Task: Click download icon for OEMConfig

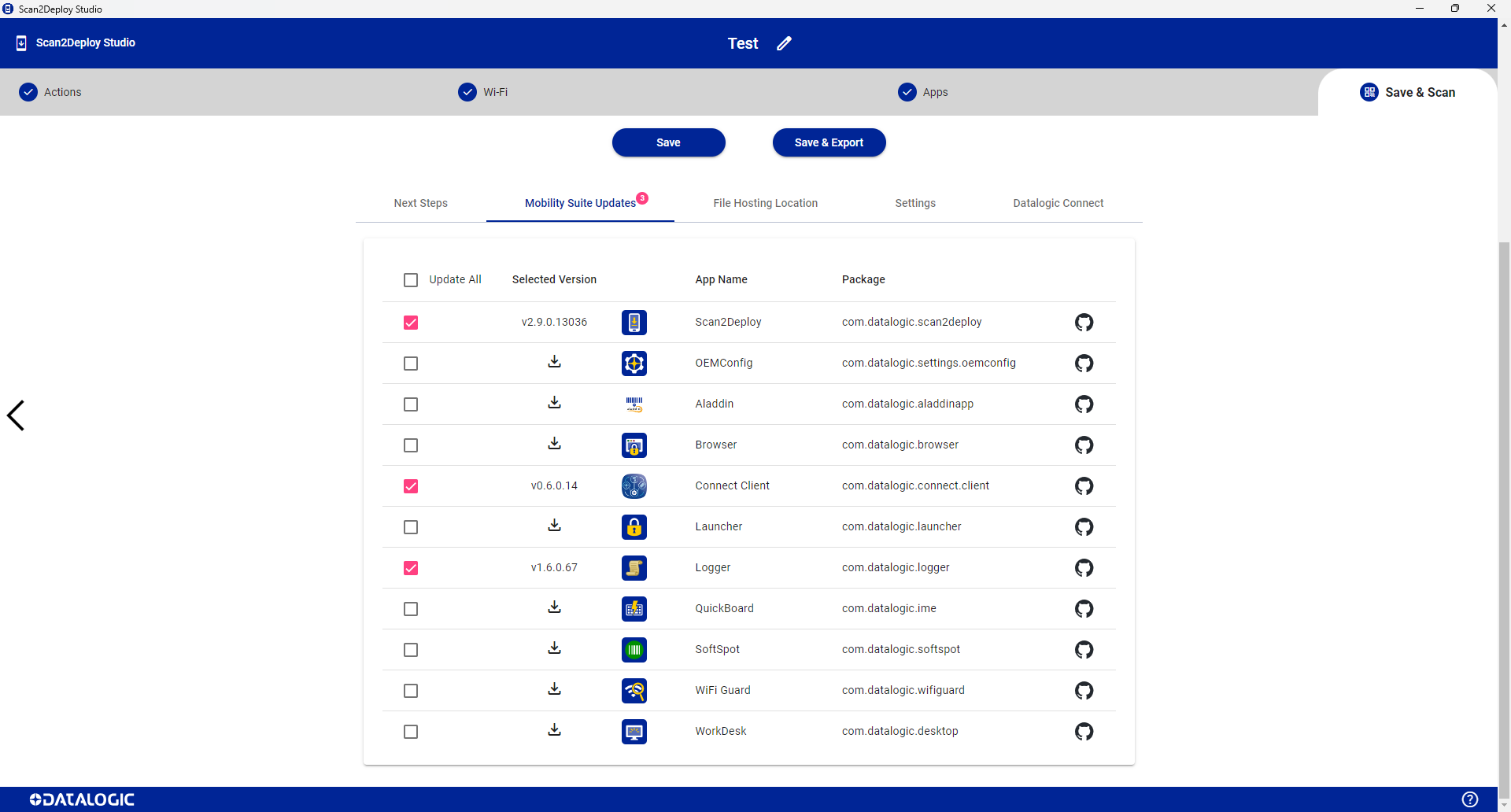Action: pos(554,361)
